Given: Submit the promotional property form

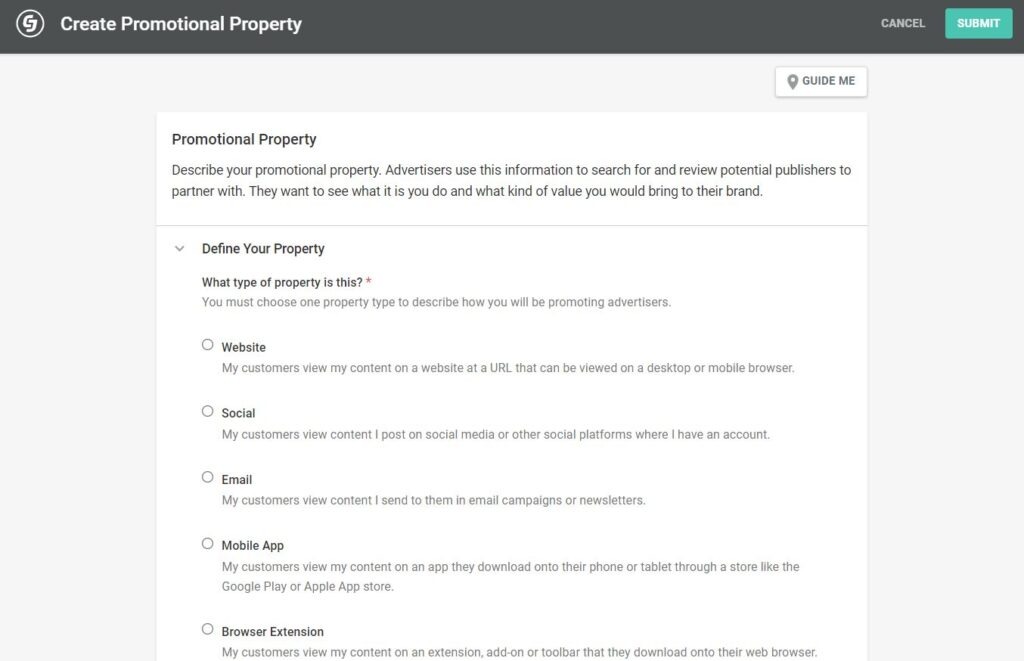Looking at the screenshot, I should [978, 23].
